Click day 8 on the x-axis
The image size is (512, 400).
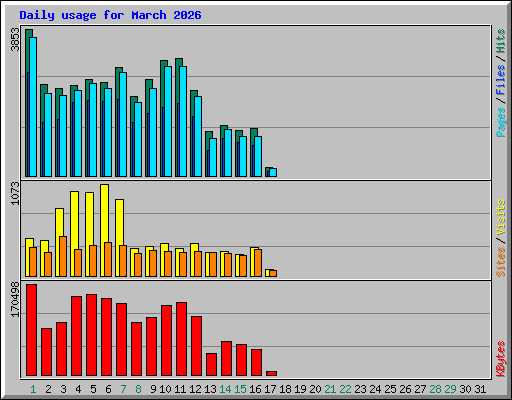138,389
